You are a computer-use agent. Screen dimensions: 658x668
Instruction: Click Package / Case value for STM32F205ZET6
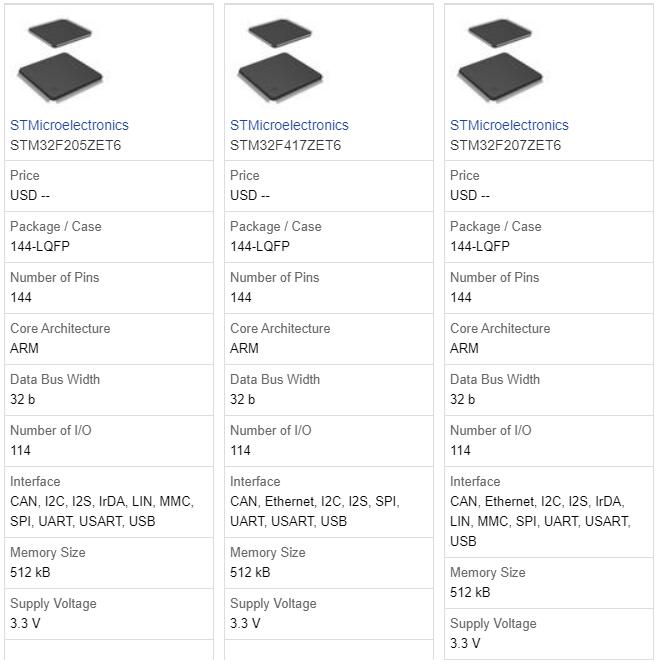coord(40,246)
